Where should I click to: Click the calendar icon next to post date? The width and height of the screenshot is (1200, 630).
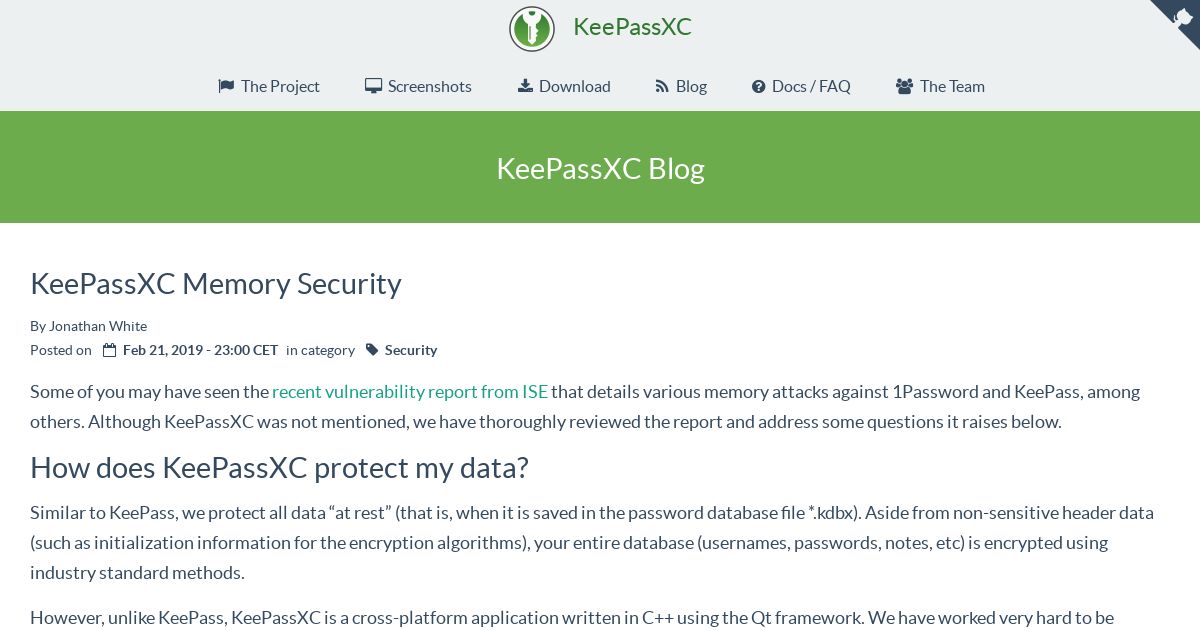110,350
